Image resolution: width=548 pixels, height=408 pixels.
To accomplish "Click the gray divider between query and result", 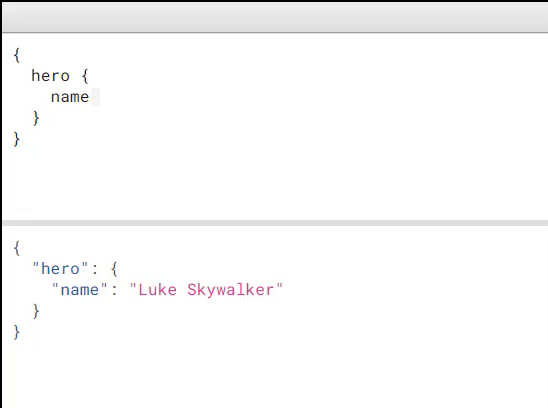I will [x=275, y=223].
